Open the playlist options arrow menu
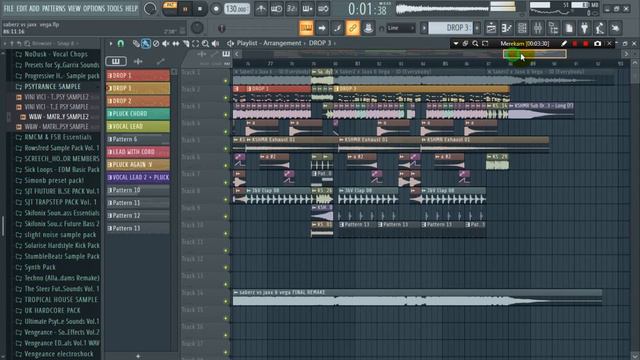The width and height of the screenshot is (640, 360). (x=111, y=43)
